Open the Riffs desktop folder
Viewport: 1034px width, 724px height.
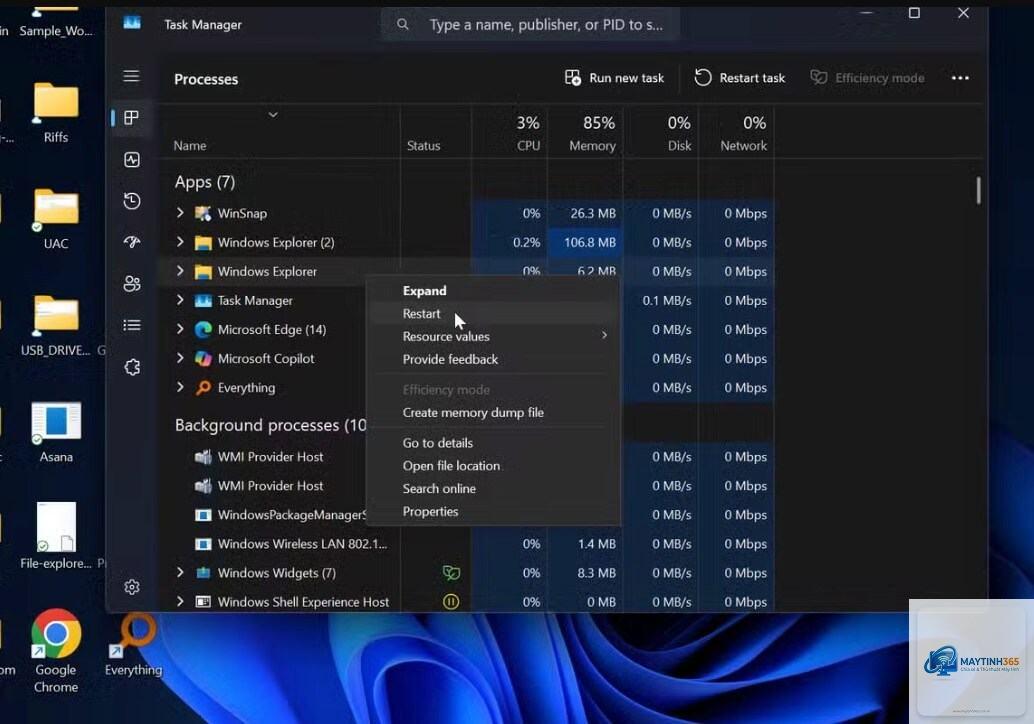click(x=56, y=112)
